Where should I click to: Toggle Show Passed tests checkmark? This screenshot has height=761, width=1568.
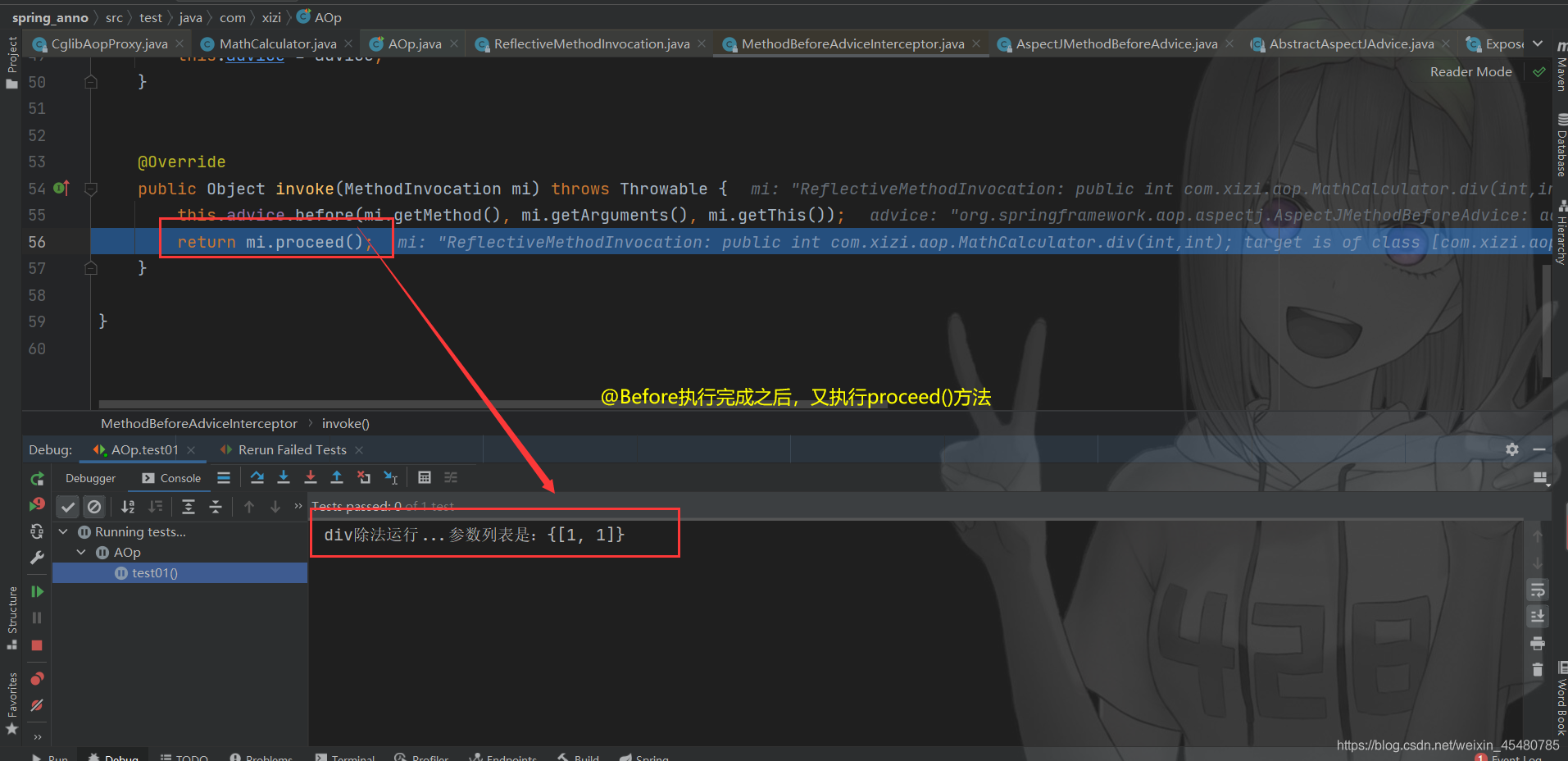tap(68, 507)
